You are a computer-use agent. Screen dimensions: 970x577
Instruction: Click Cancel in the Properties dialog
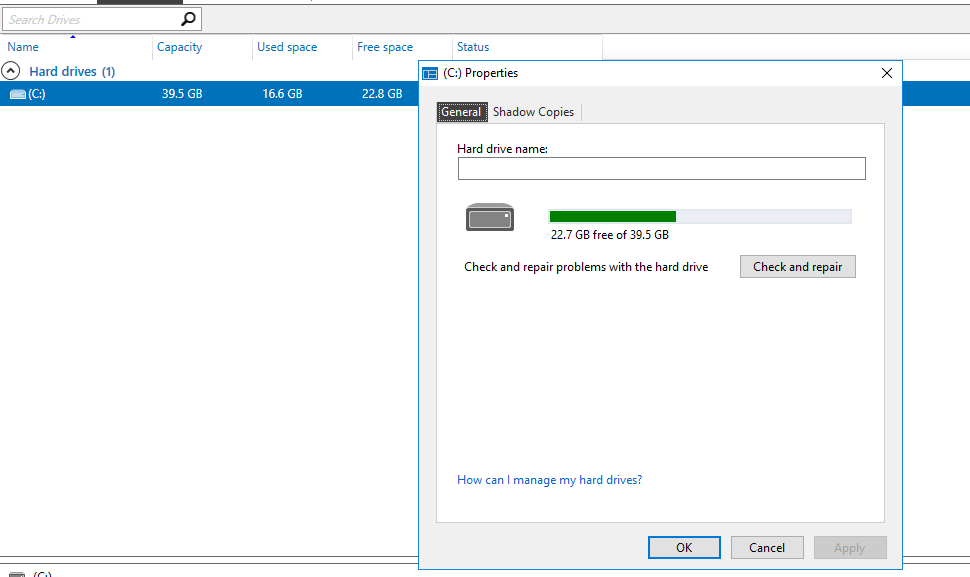tap(767, 547)
